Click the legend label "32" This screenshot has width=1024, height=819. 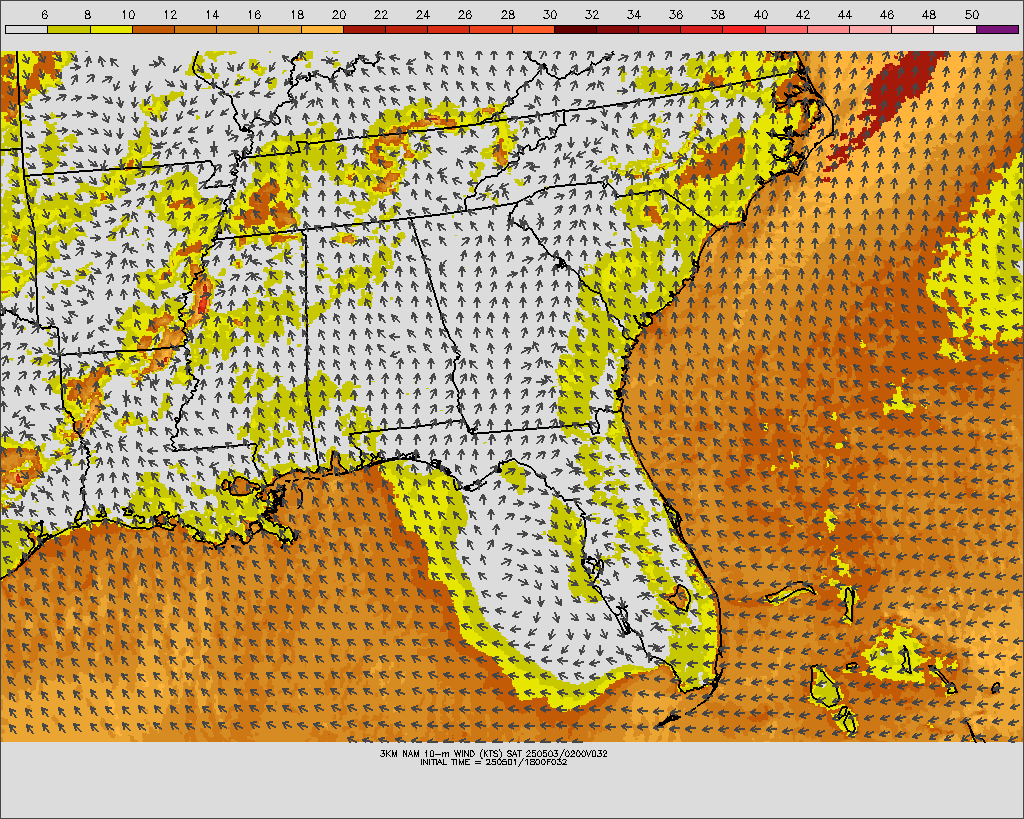click(592, 15)
